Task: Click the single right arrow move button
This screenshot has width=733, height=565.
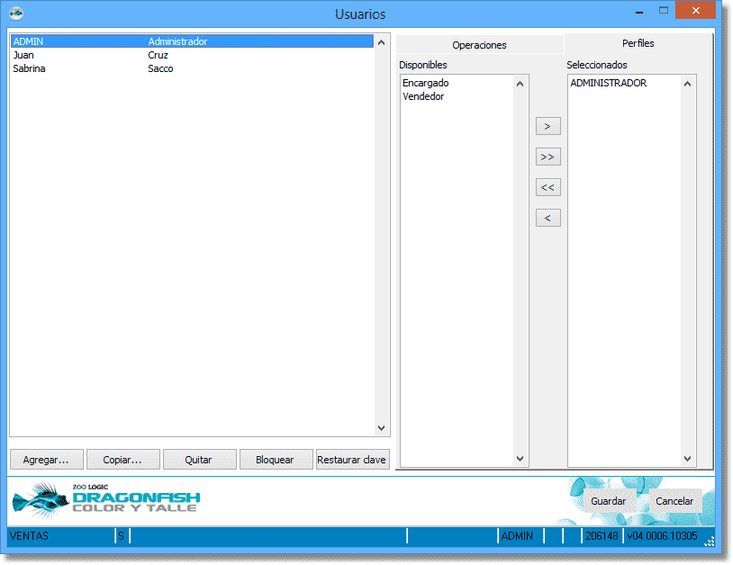Action: coord(547,127)
